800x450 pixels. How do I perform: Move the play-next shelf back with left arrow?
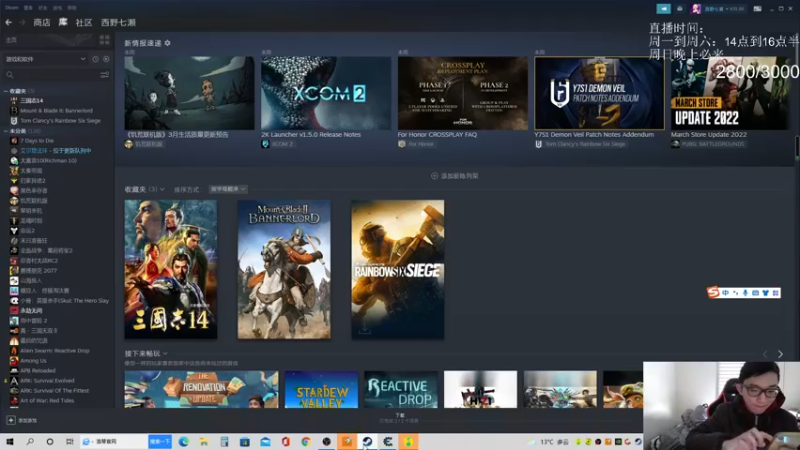765,354
